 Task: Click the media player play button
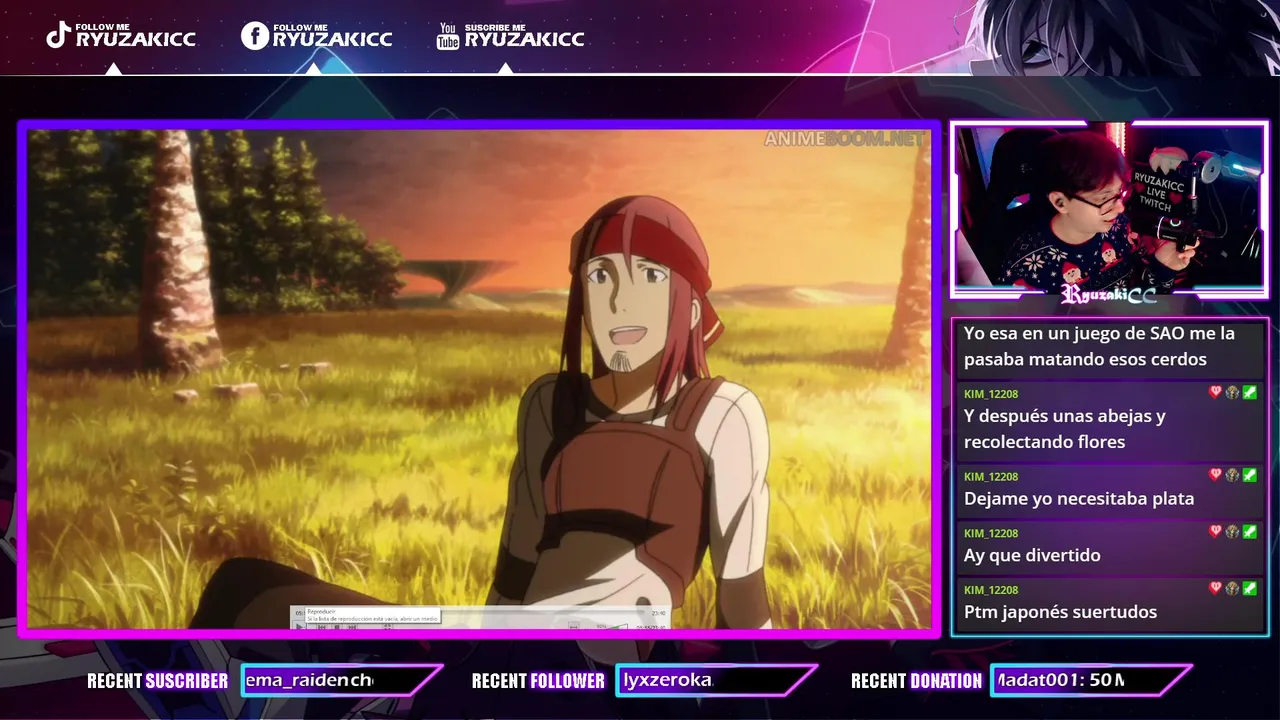[x=300, y=626]
